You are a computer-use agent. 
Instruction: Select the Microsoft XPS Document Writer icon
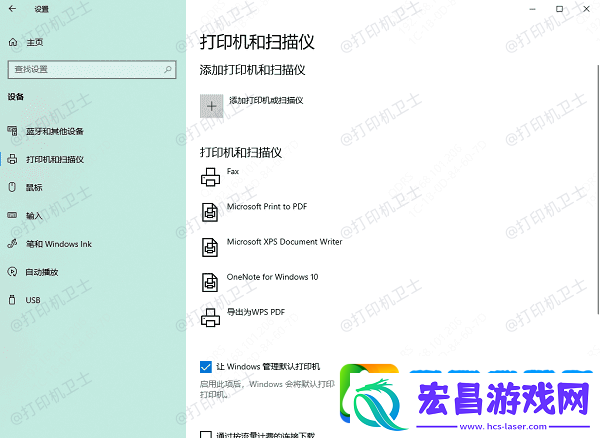pos(210,247)
